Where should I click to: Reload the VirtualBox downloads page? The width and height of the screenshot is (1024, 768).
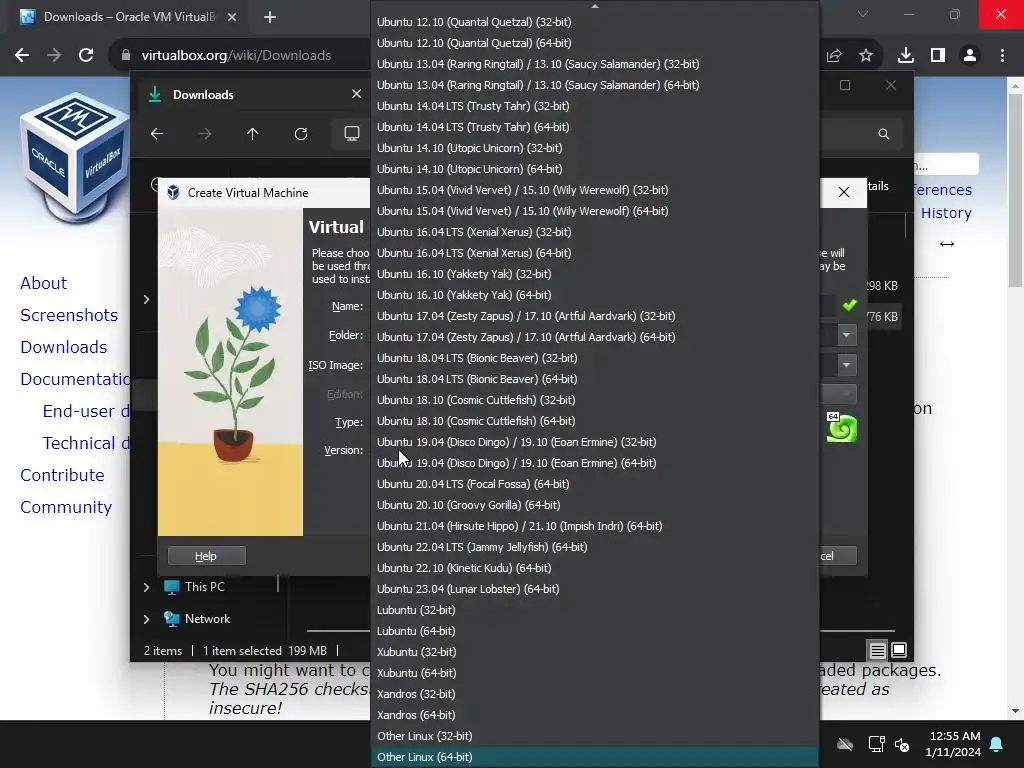pyautogui.click(x=86, y=56)
